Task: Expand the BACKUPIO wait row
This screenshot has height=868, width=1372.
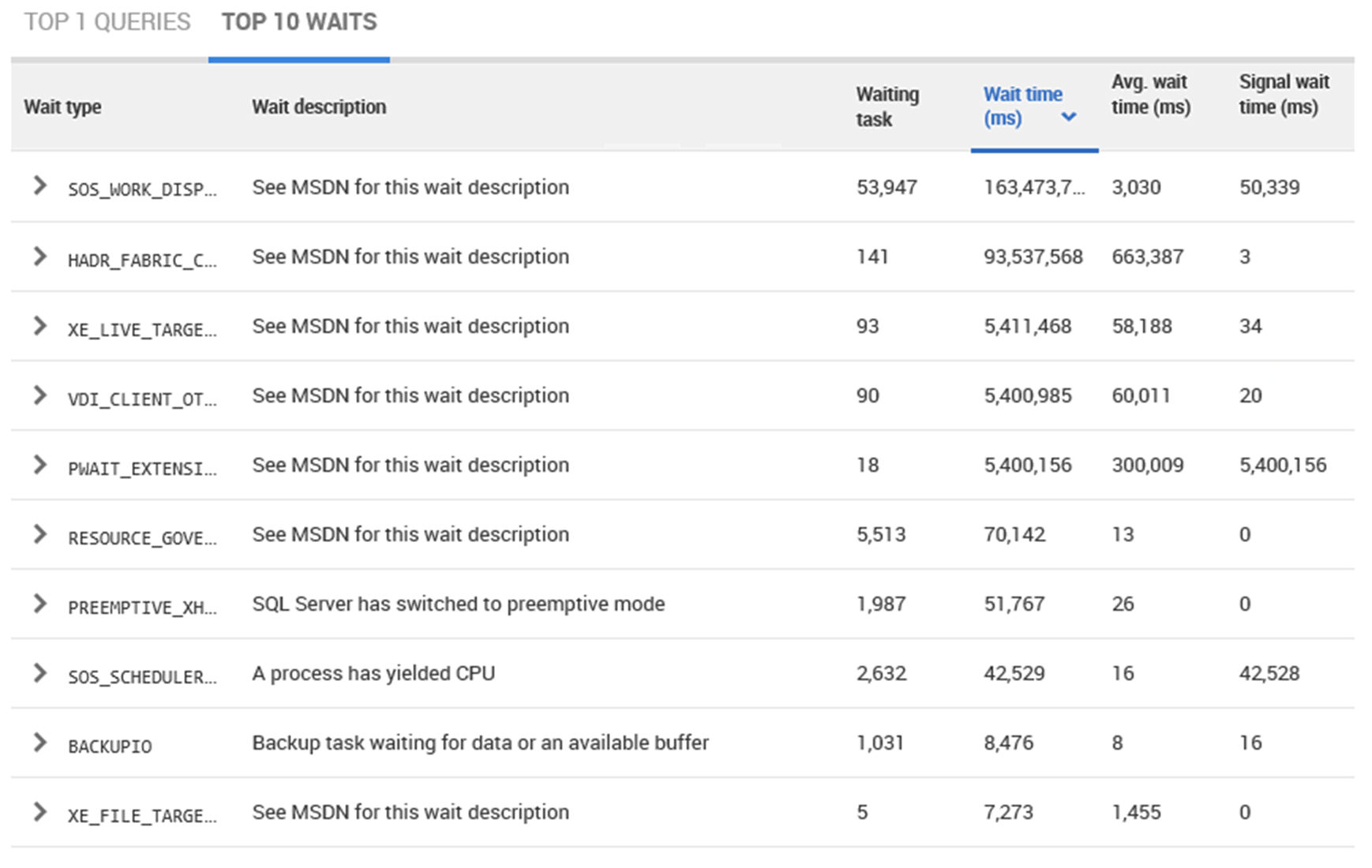Action: click(x=39, y=742)
